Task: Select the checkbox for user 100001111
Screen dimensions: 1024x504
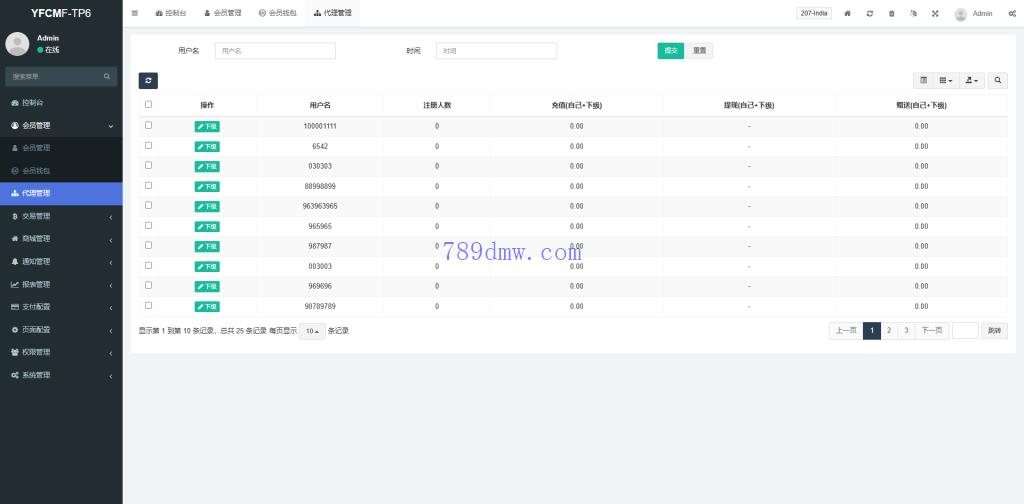Action: 149,125
